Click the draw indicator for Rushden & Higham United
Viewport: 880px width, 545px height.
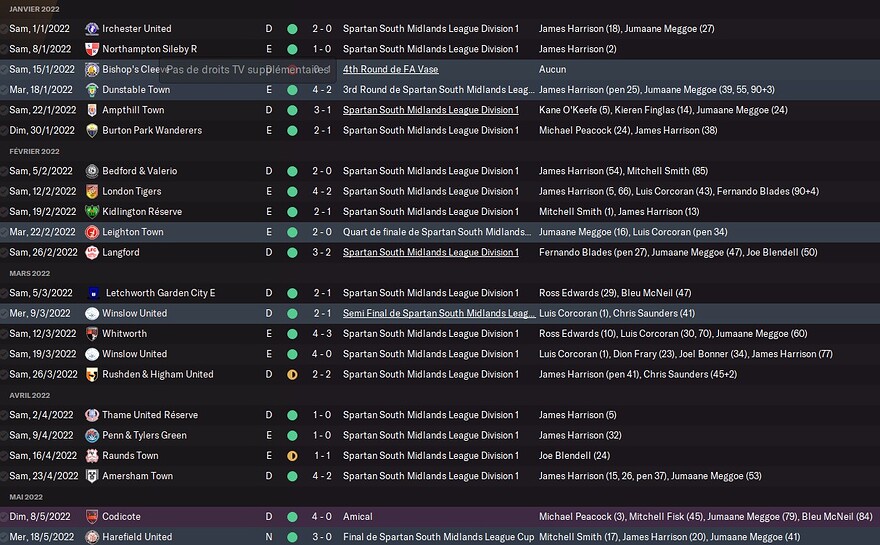click(292, 374)
